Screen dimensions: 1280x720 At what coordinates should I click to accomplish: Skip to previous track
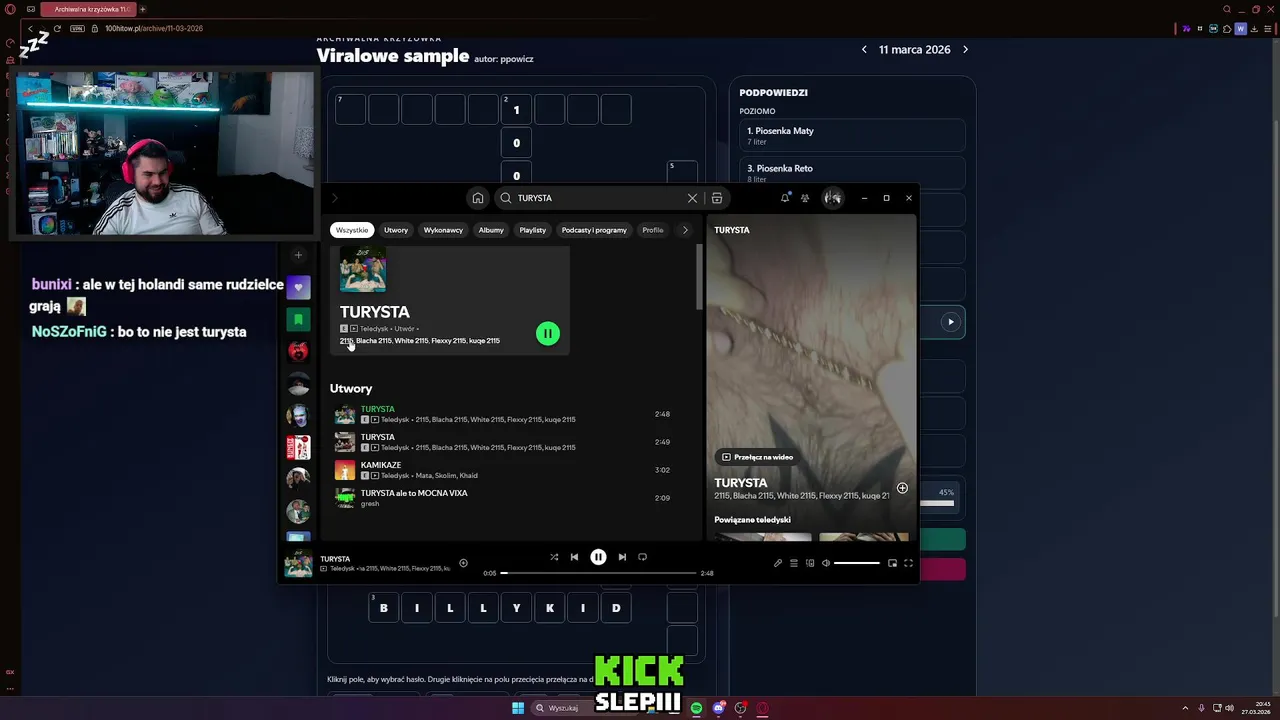pos(574,557)
